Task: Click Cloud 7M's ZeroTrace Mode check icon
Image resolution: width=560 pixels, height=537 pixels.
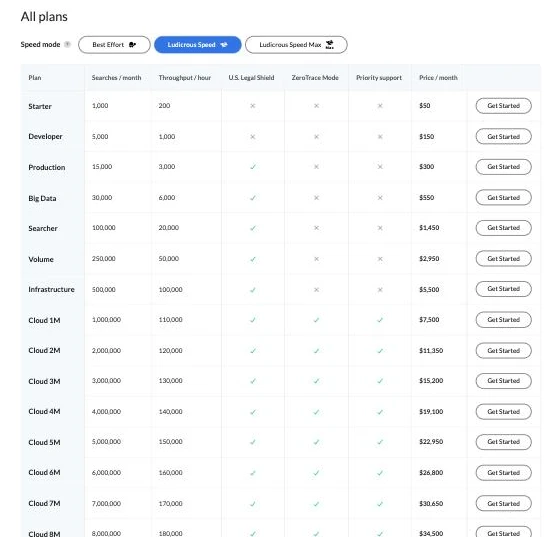Action: pos(316,504)
